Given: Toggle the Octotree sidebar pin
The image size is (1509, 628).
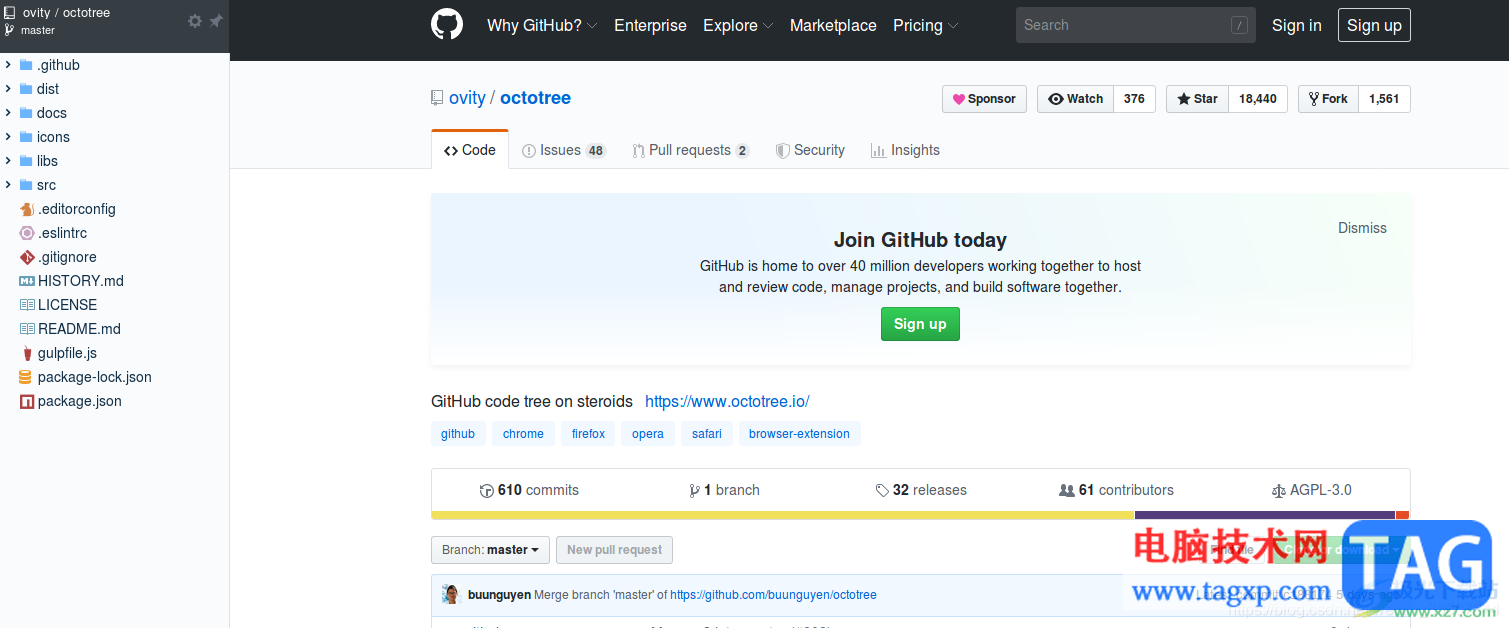Looking at the screenshot, I should (216, 21).
